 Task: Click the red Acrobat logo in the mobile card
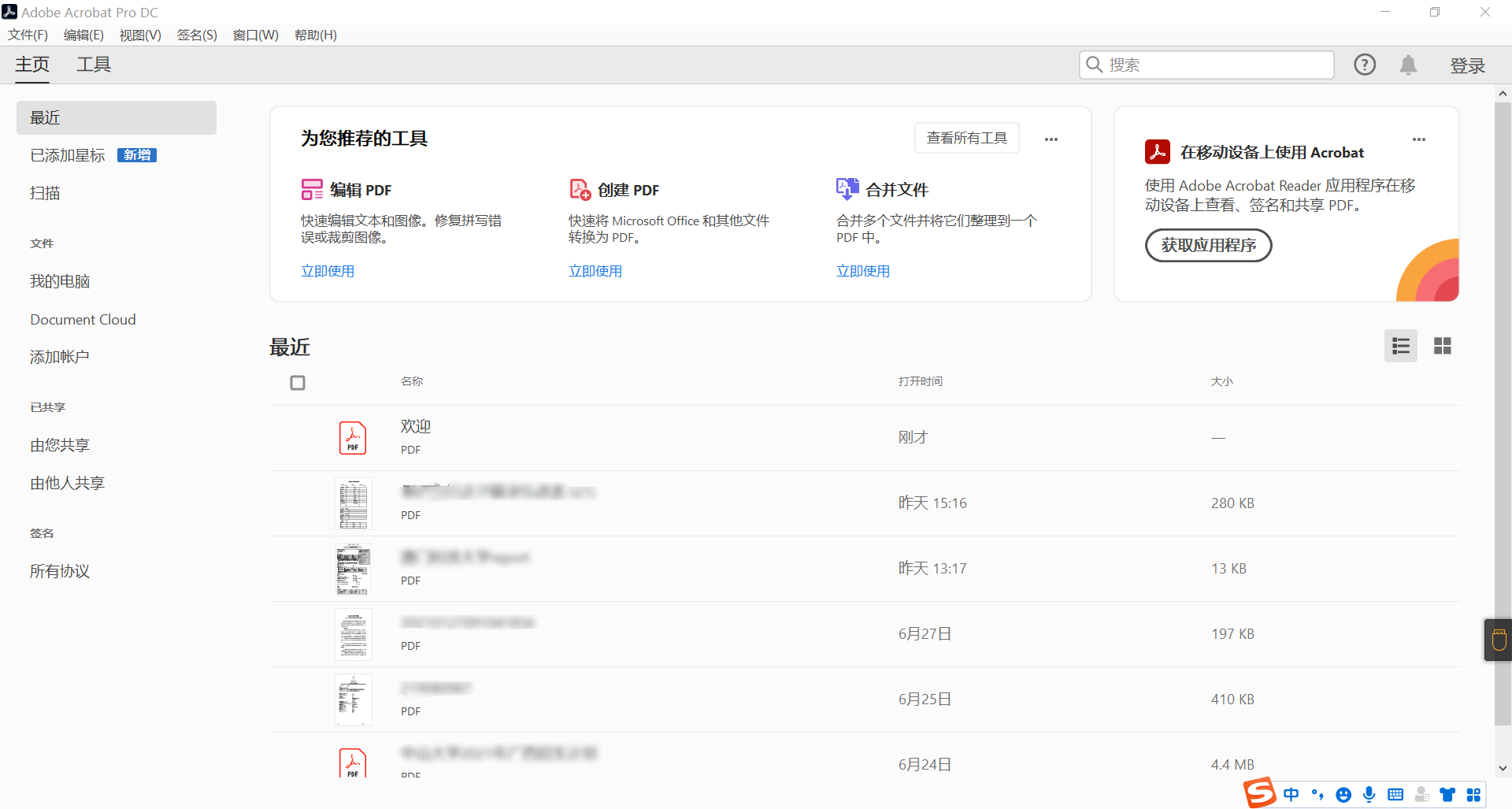(x=1158, y=151)
